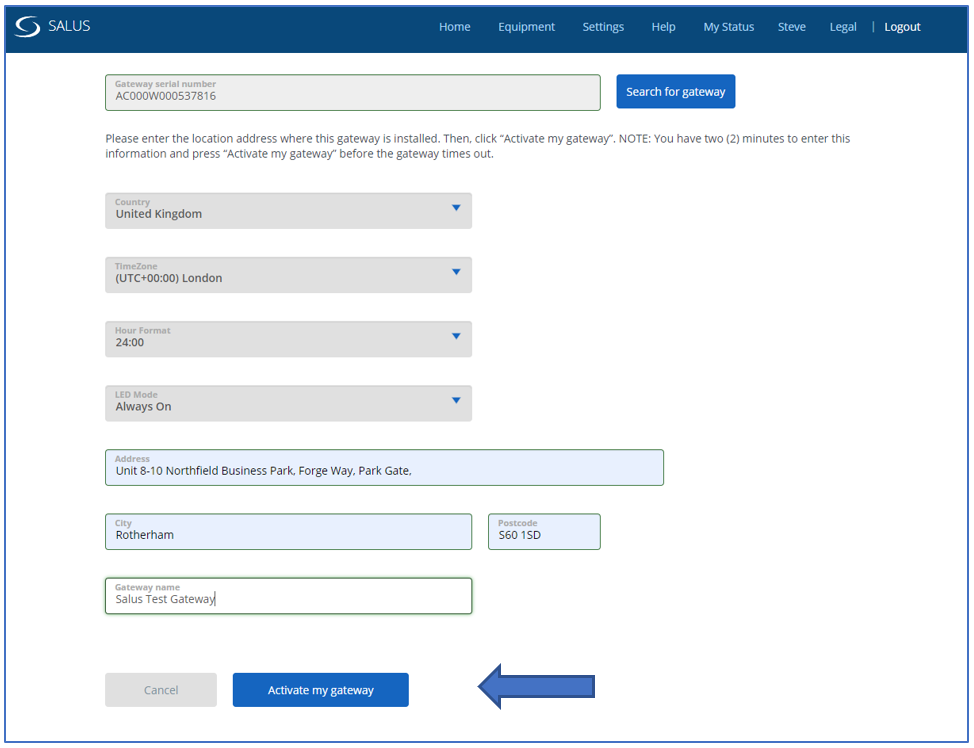
Task: Open the Country dropdown arrow
Action: point(456,208)
